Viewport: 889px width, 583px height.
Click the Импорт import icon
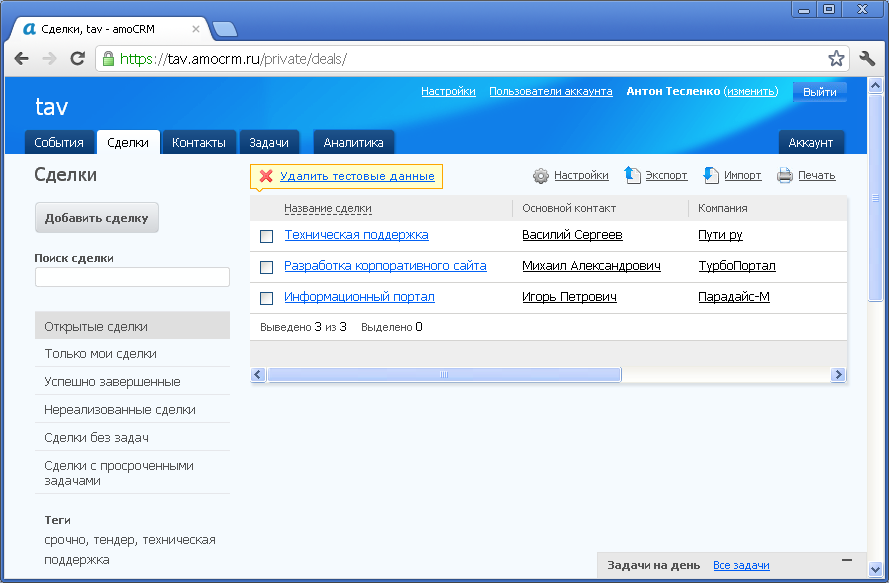coord(711,174)
